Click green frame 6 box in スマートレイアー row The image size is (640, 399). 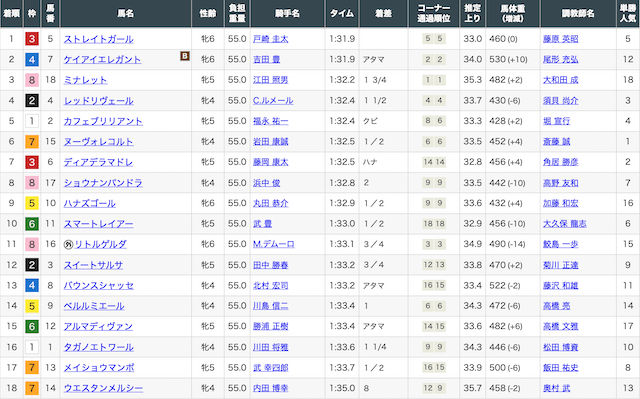tap(32, 224)
